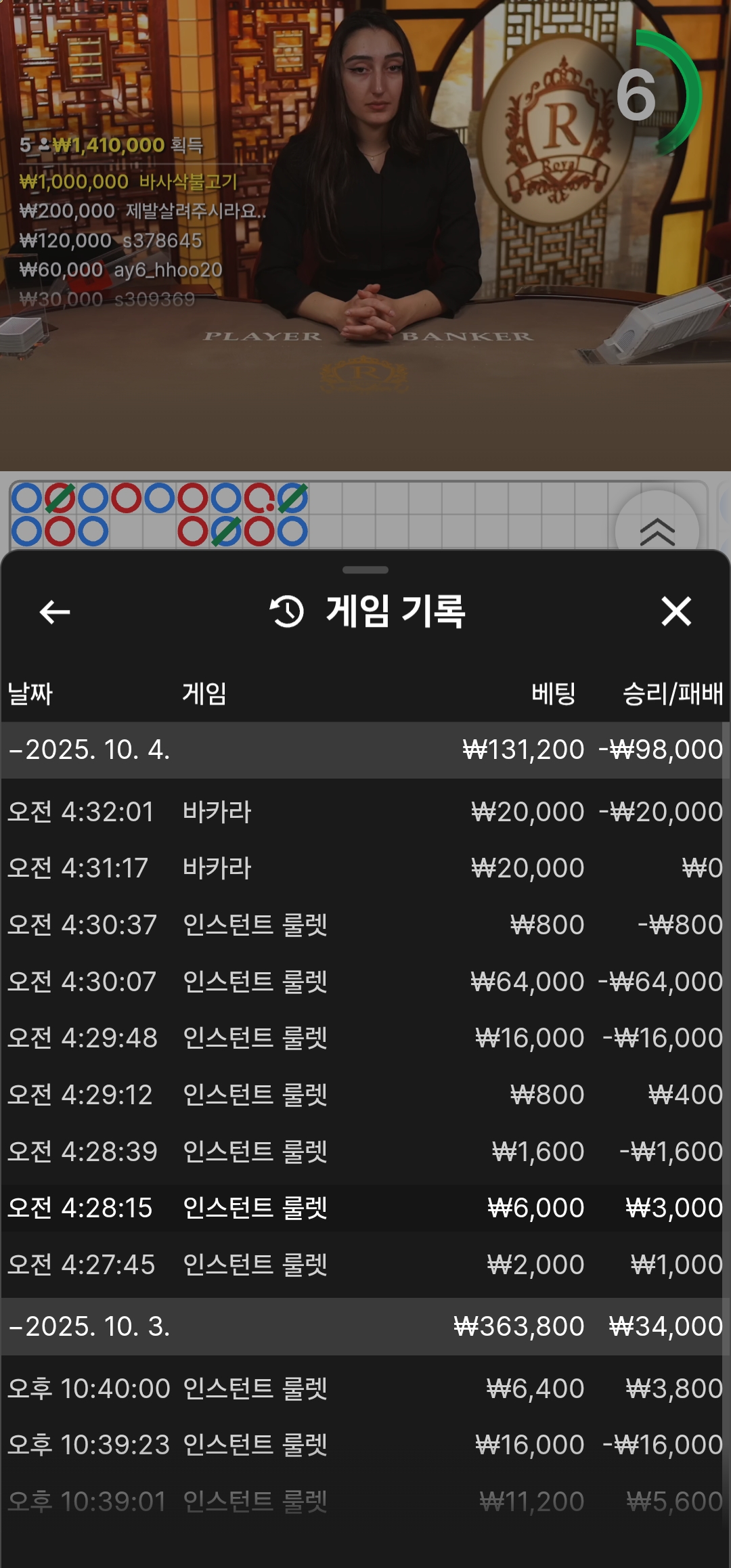The width and height of the screenshot is (731, 1568).
Task: Select the 4:30:07 instant roulette entry
Action: point(365,982)
